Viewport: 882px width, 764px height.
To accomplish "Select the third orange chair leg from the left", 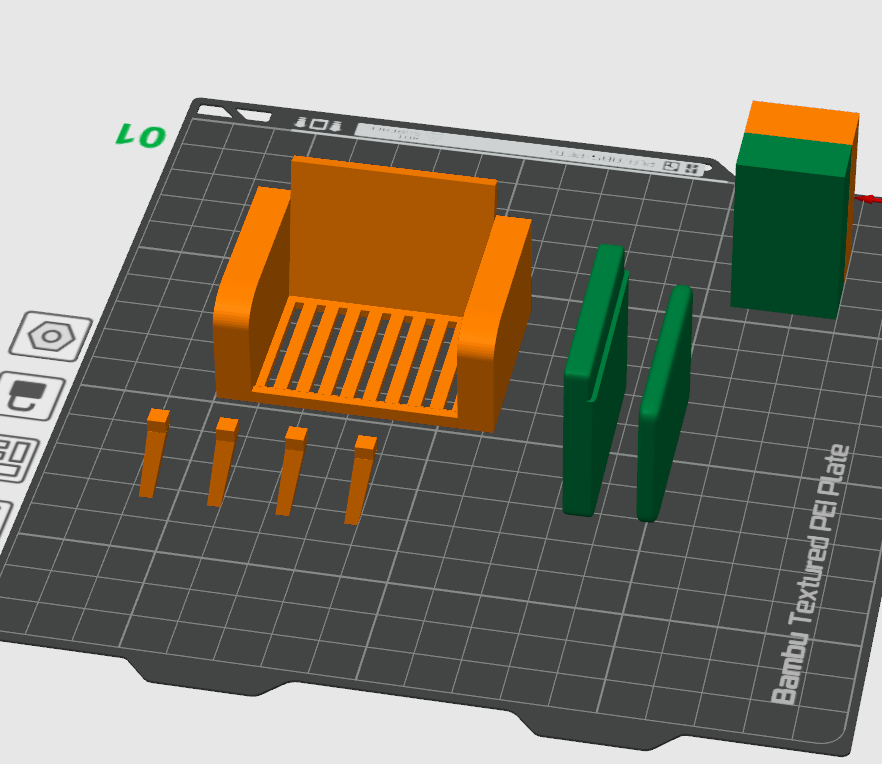I will pos(291,471).
